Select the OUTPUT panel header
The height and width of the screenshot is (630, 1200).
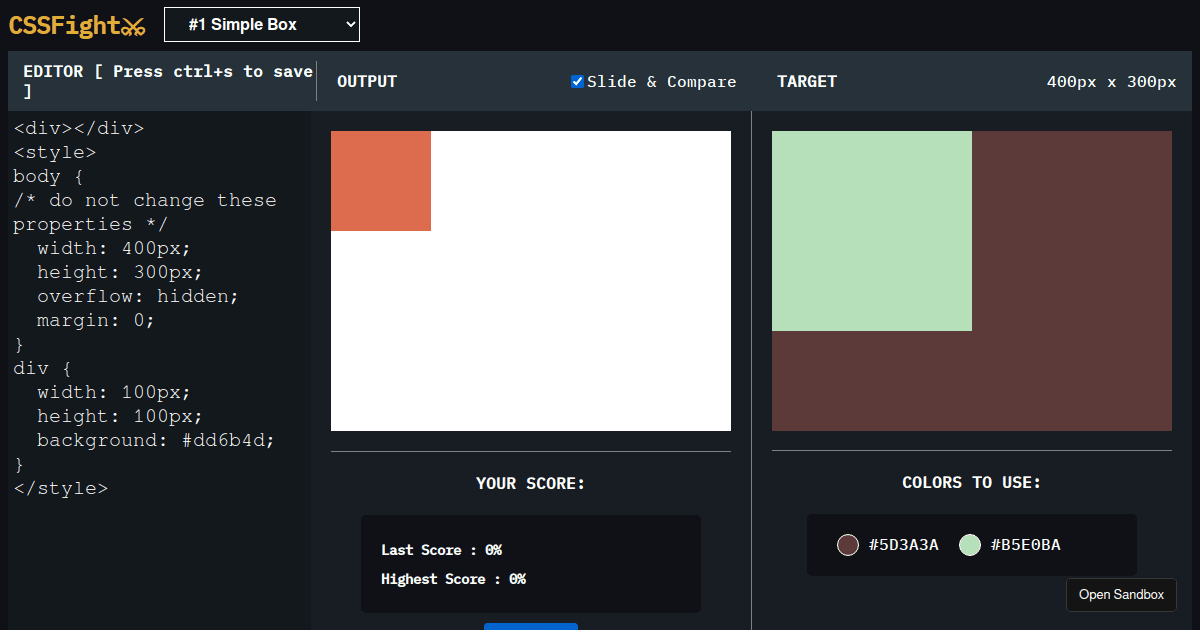[366, 81]
